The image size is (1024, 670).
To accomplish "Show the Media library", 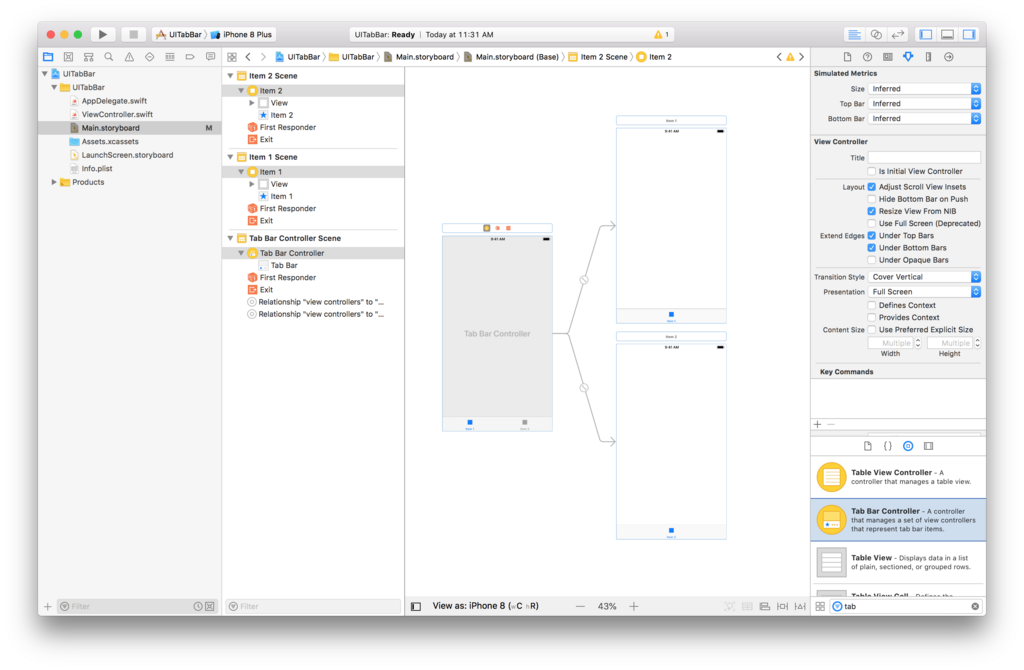I will (x=929, y=446).
